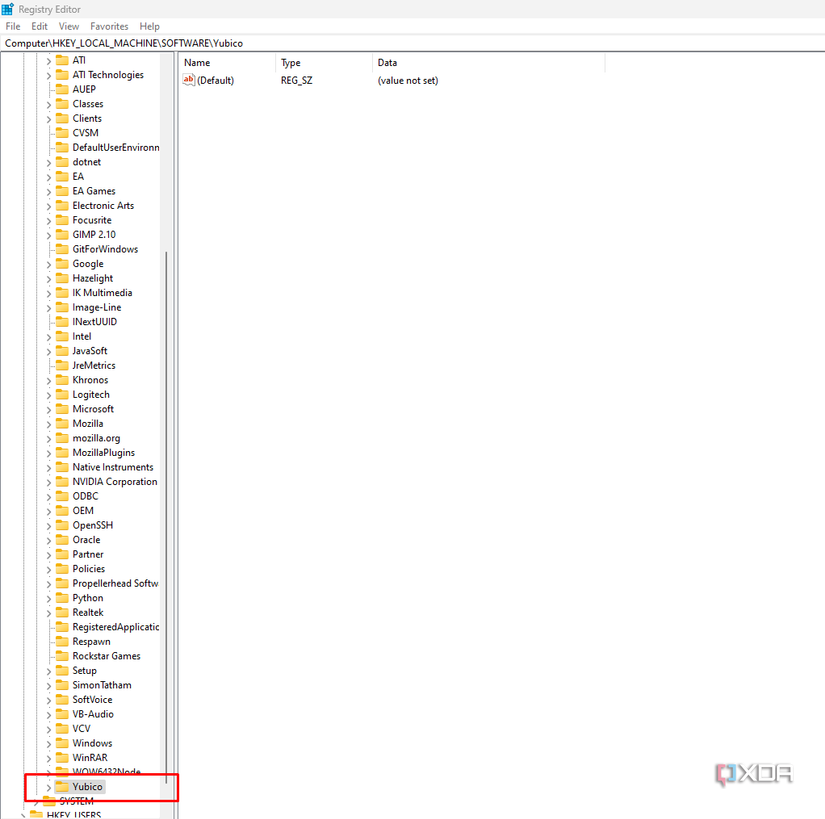Select the Khronos folder icon
825x819 pixels.
(x=62, y=380)
